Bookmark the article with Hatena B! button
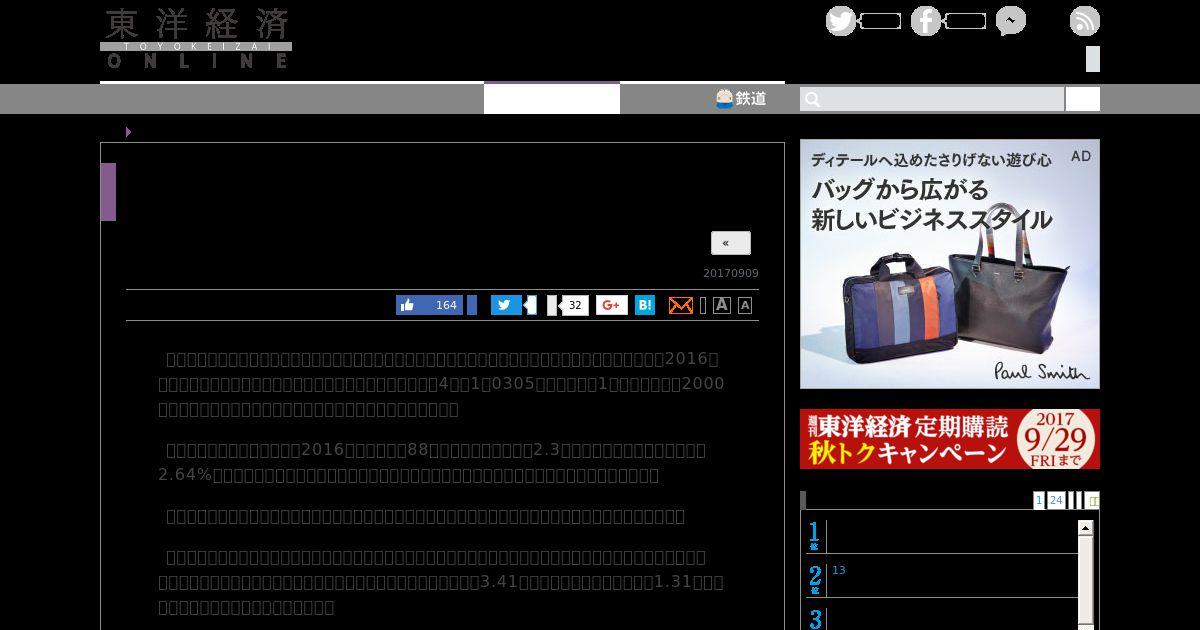Viewport: 1200px width, 630px height. 645,305
